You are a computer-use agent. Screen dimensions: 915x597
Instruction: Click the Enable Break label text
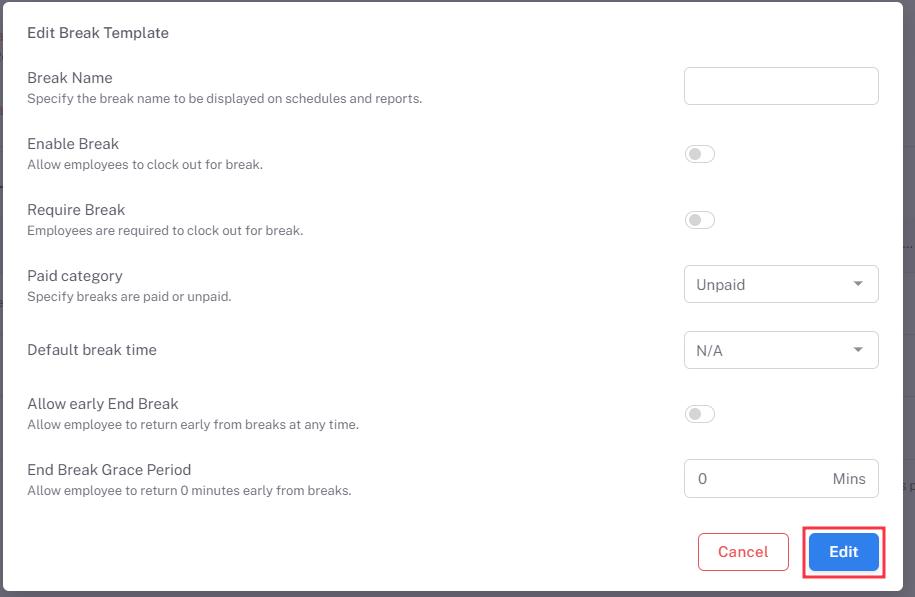(x=73, y=144)
